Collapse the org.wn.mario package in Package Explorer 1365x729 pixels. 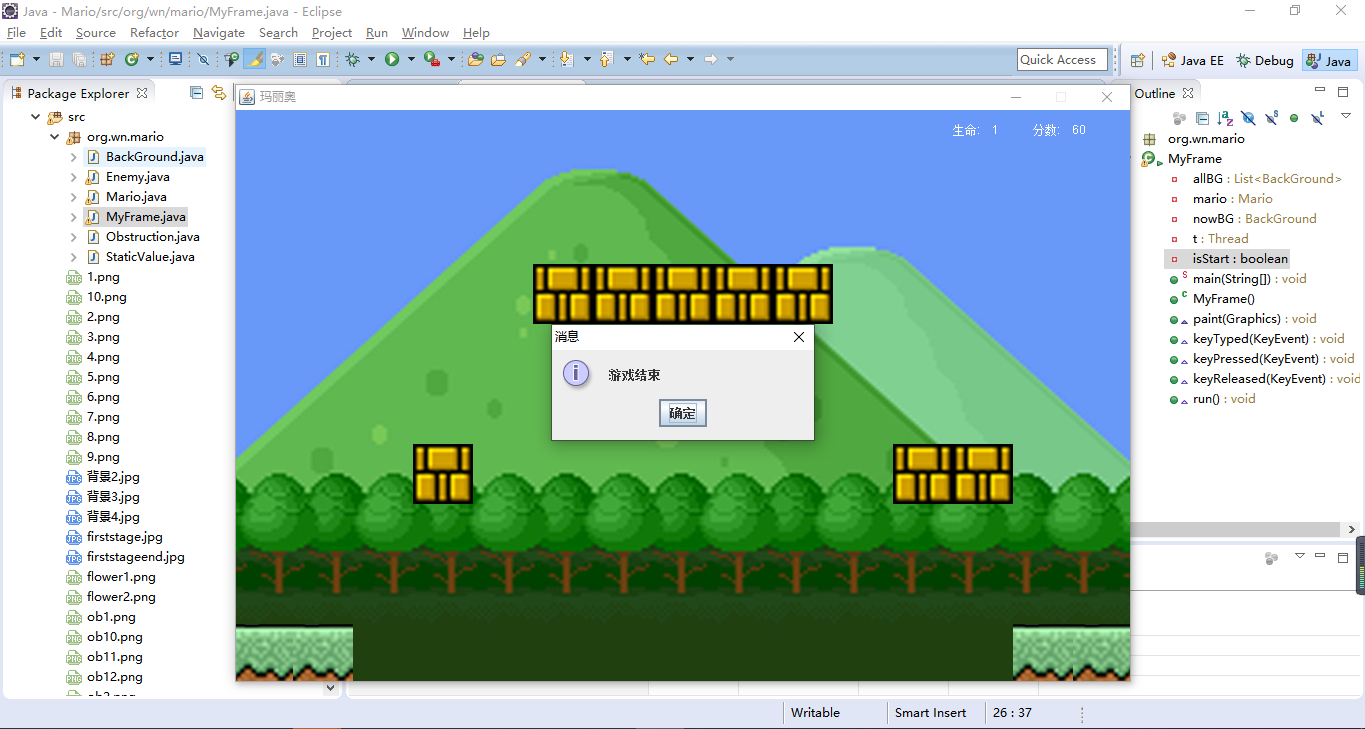54,137
